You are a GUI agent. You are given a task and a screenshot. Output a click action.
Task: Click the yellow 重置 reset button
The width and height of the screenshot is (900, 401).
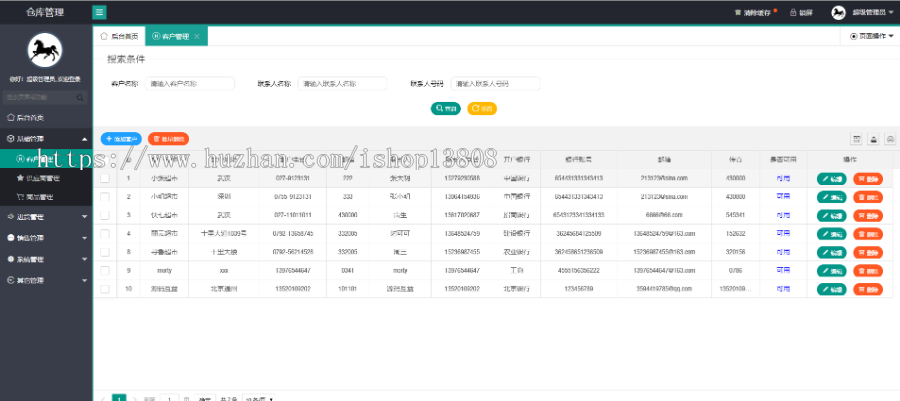[x=482, y=108]
